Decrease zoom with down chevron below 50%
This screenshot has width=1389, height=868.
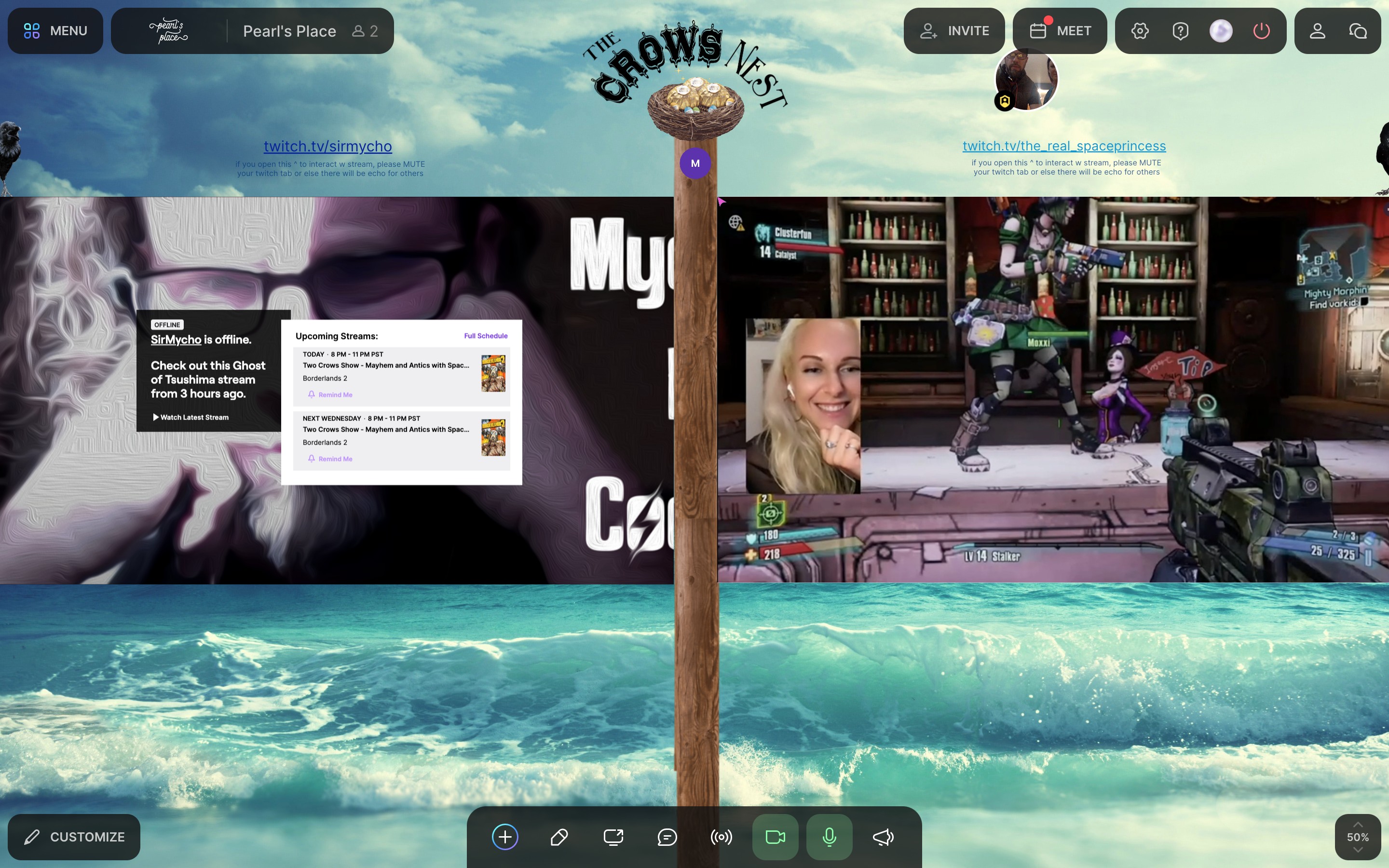[x=1358, y=850]
